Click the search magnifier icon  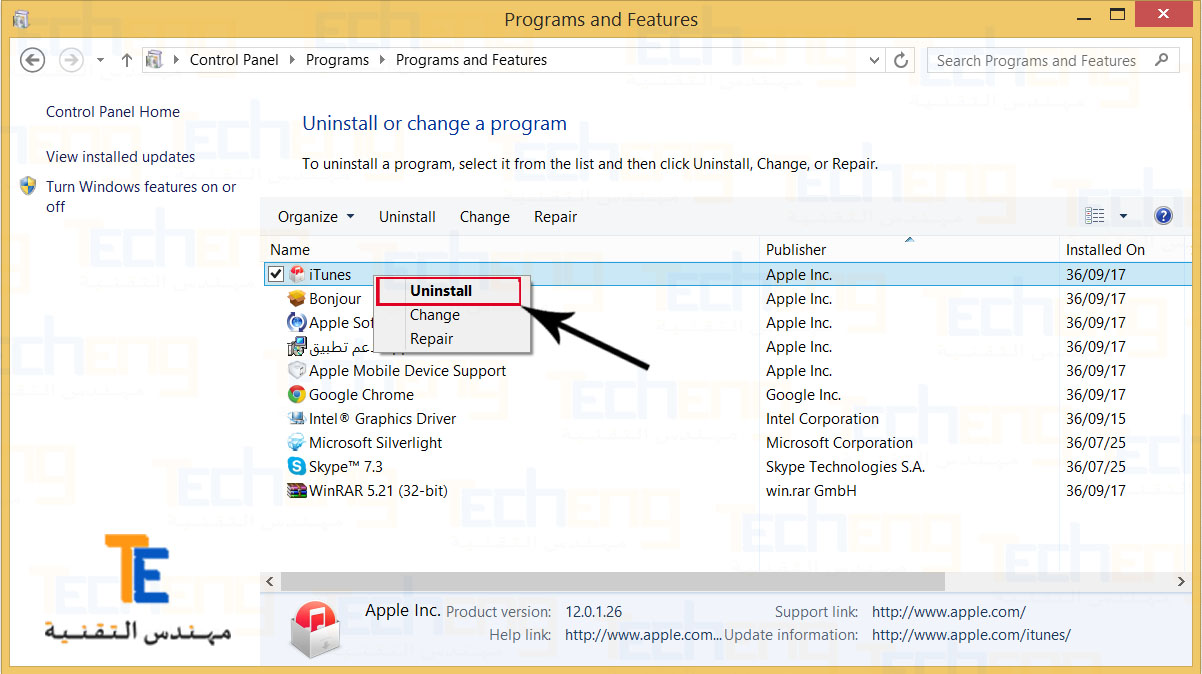coord(1161,60)
